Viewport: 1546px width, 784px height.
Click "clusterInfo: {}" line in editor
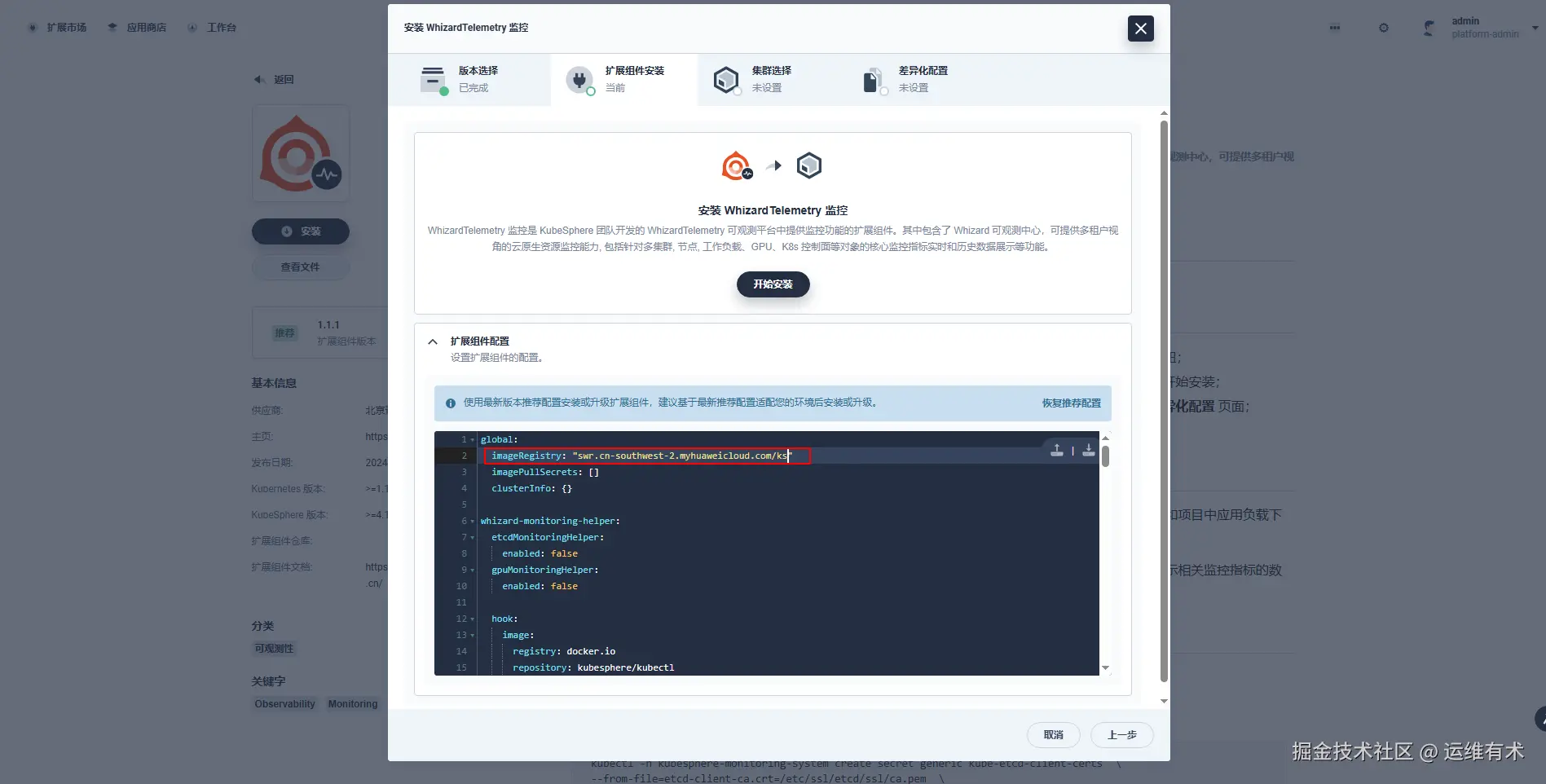point(531,489)
